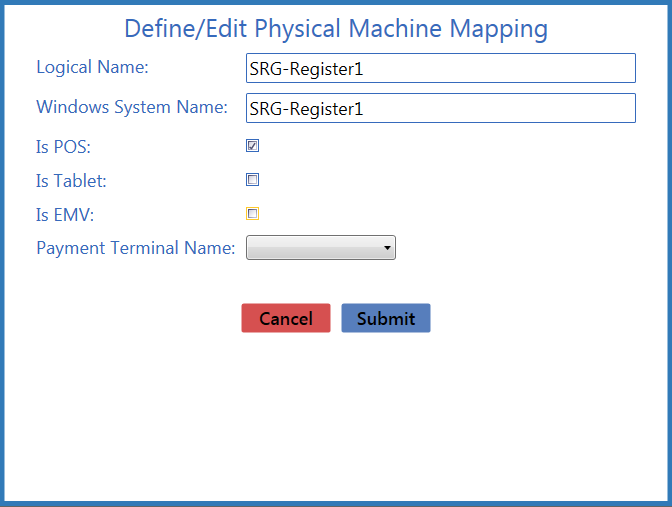
Task: Click into the Logical Name text field
Action: 441,68
